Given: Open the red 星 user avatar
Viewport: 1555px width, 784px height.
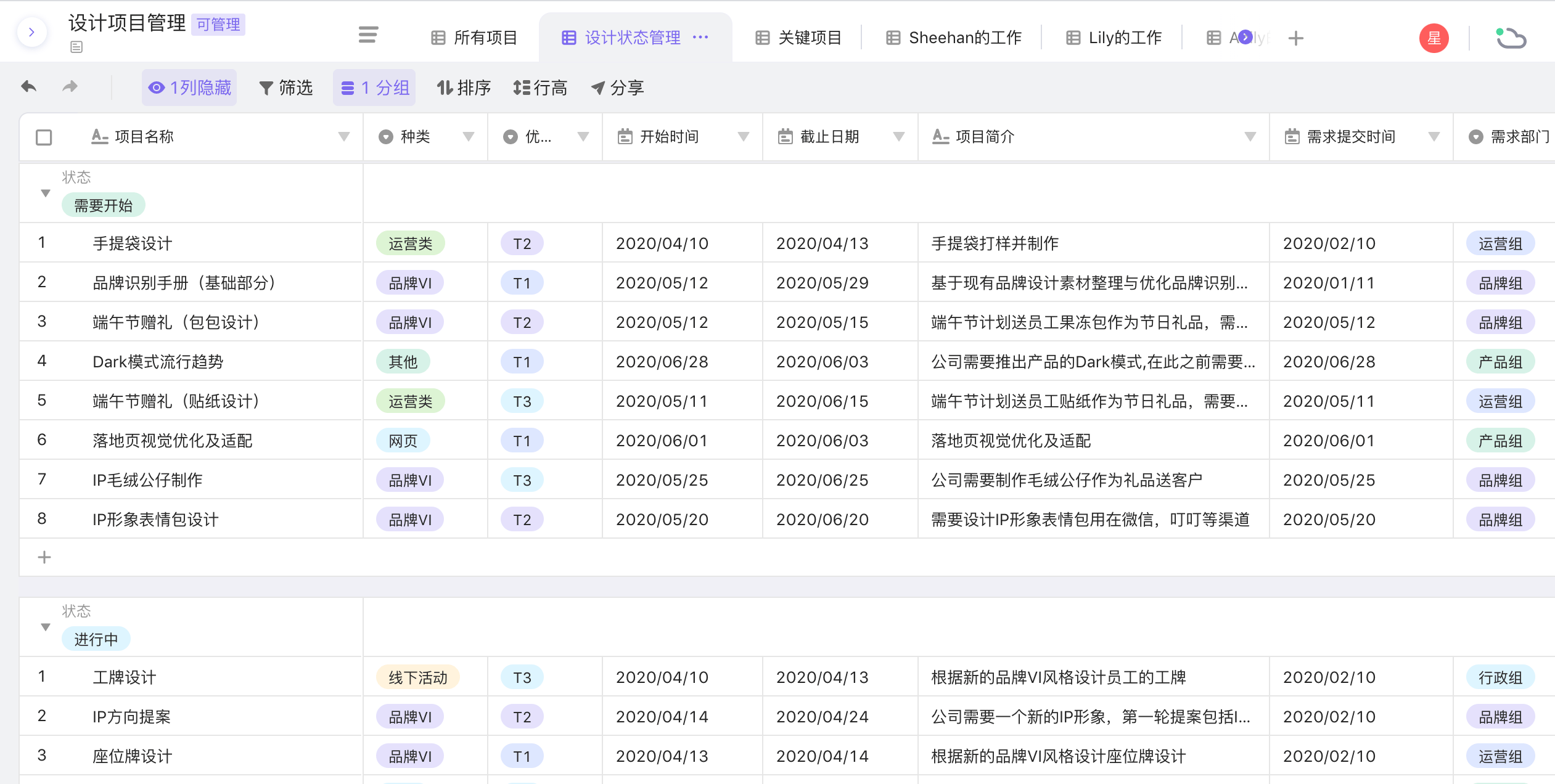Looking at the screenshot, I should [1434, 38].
